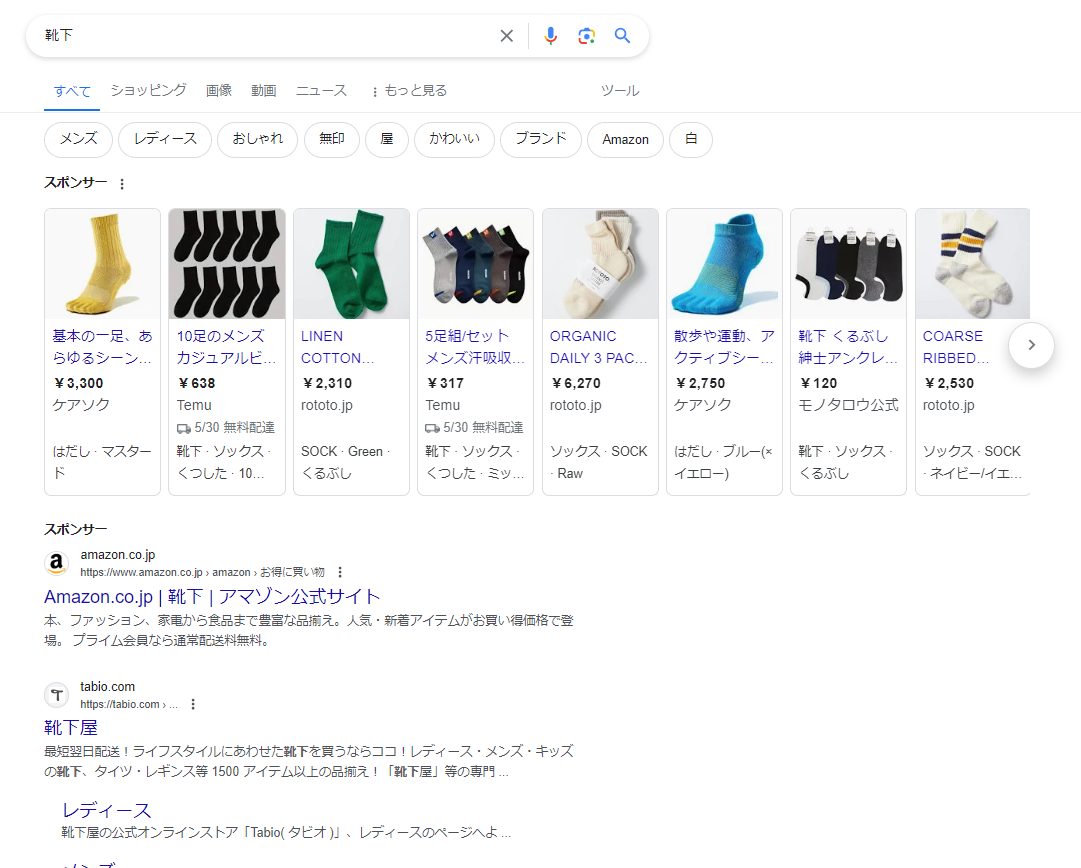Click the ¥120 price
The width and height of the screenshot is (1081, 868).
(x=818, y=383)
